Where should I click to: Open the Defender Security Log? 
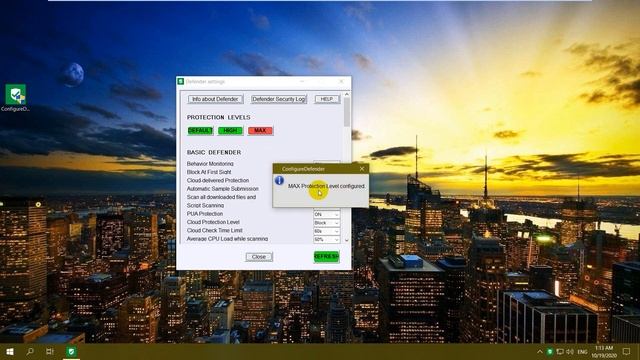tap(279, 99)
